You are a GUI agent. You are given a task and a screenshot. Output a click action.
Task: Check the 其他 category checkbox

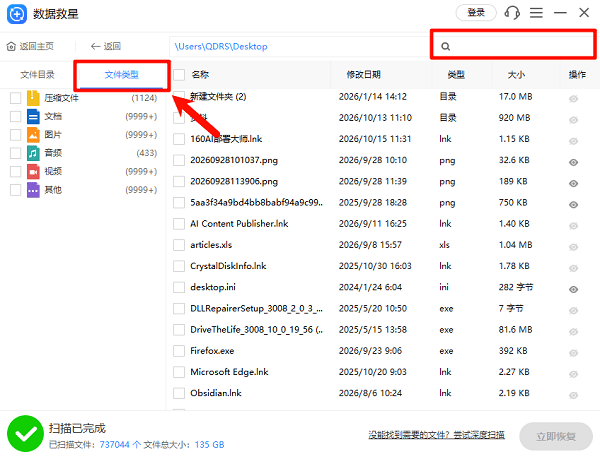pyautogui.click(x=15, y=190)
